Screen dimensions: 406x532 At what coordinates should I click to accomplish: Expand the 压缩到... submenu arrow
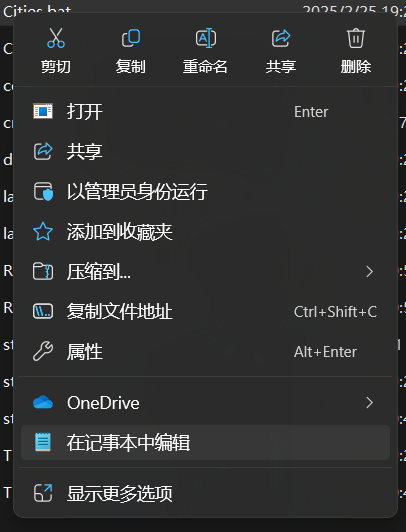[370, 271]
